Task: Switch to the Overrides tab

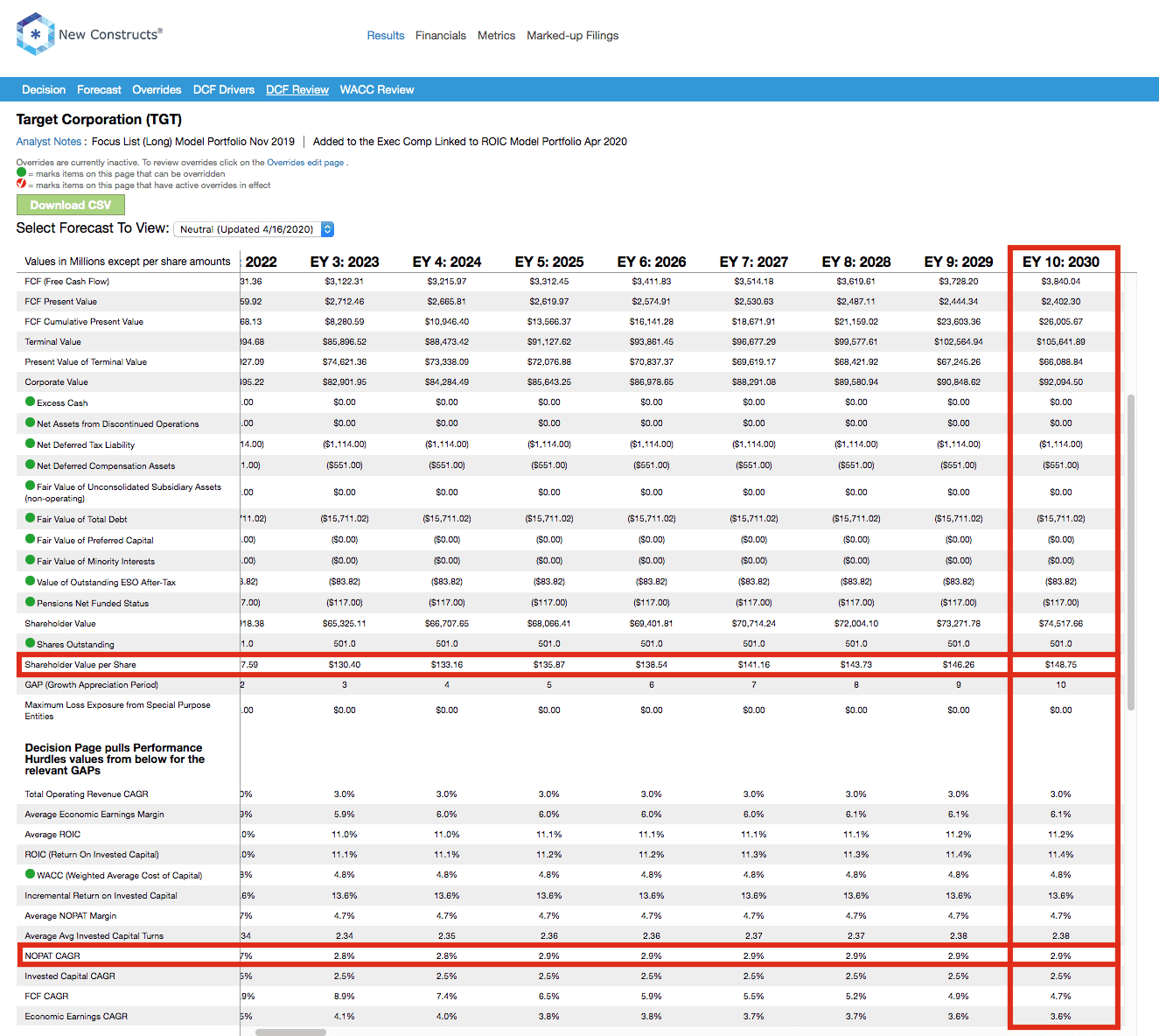Action: point(157,90)
